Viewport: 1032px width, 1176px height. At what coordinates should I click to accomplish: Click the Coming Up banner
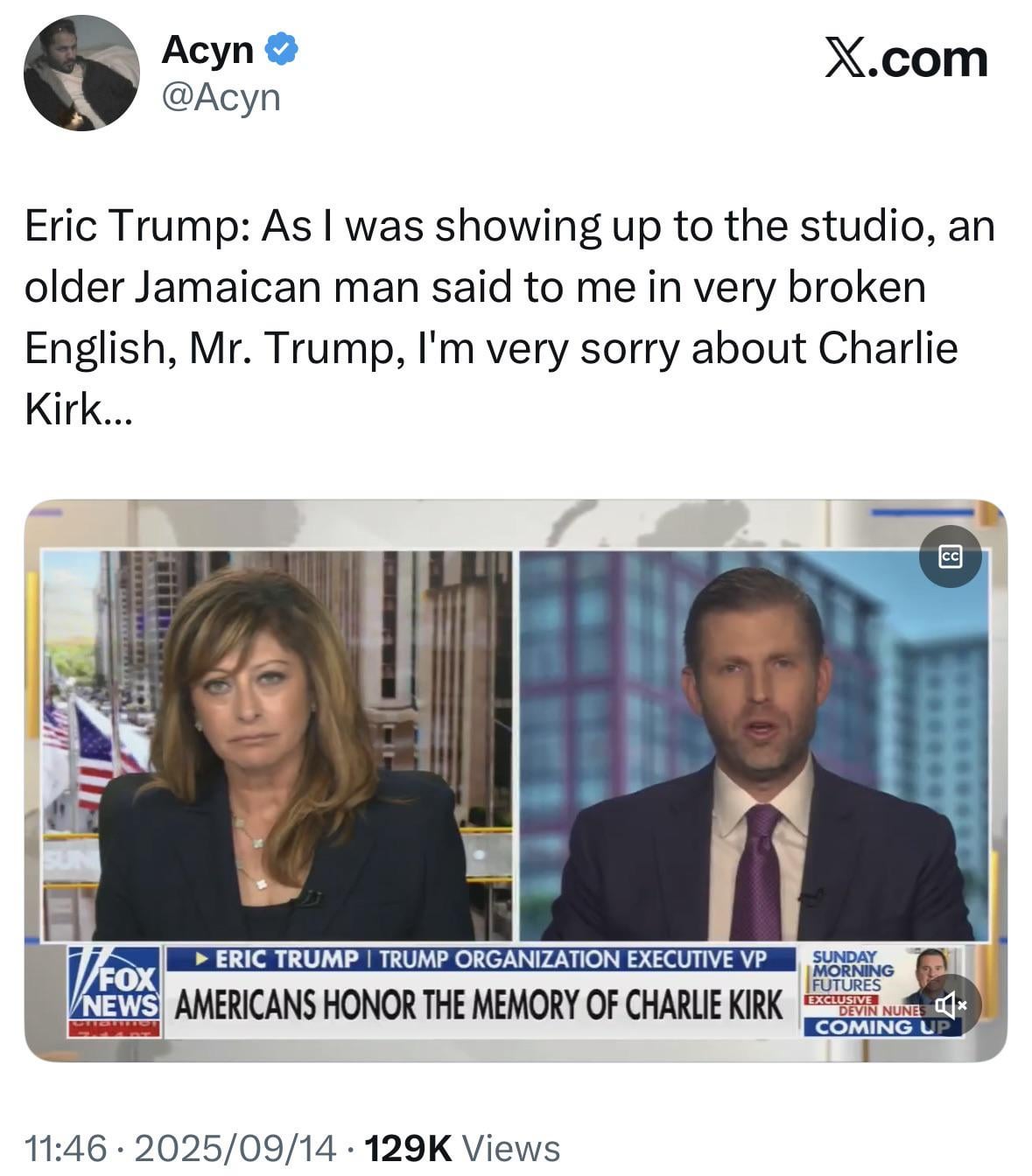(x=881, y=1027)
